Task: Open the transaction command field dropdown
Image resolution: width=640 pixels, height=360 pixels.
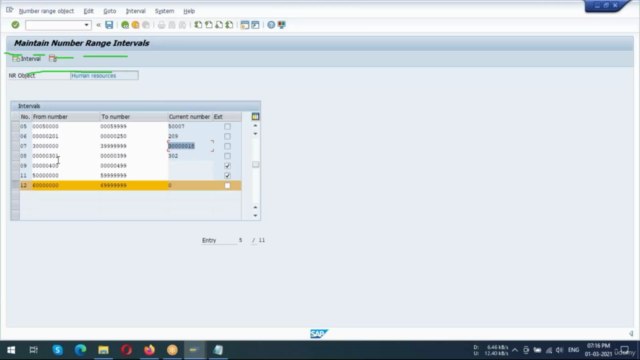Action: [x=86, y=25]
